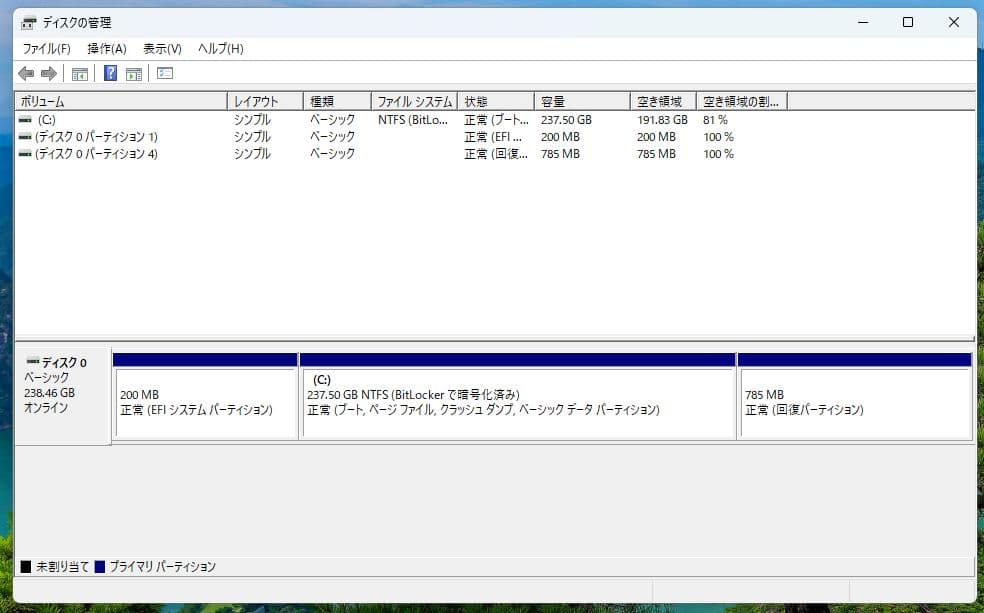Click the Disk Management title bar icon
The height and width of the screenshot is (613, 984).
click(x=28, y=21)
